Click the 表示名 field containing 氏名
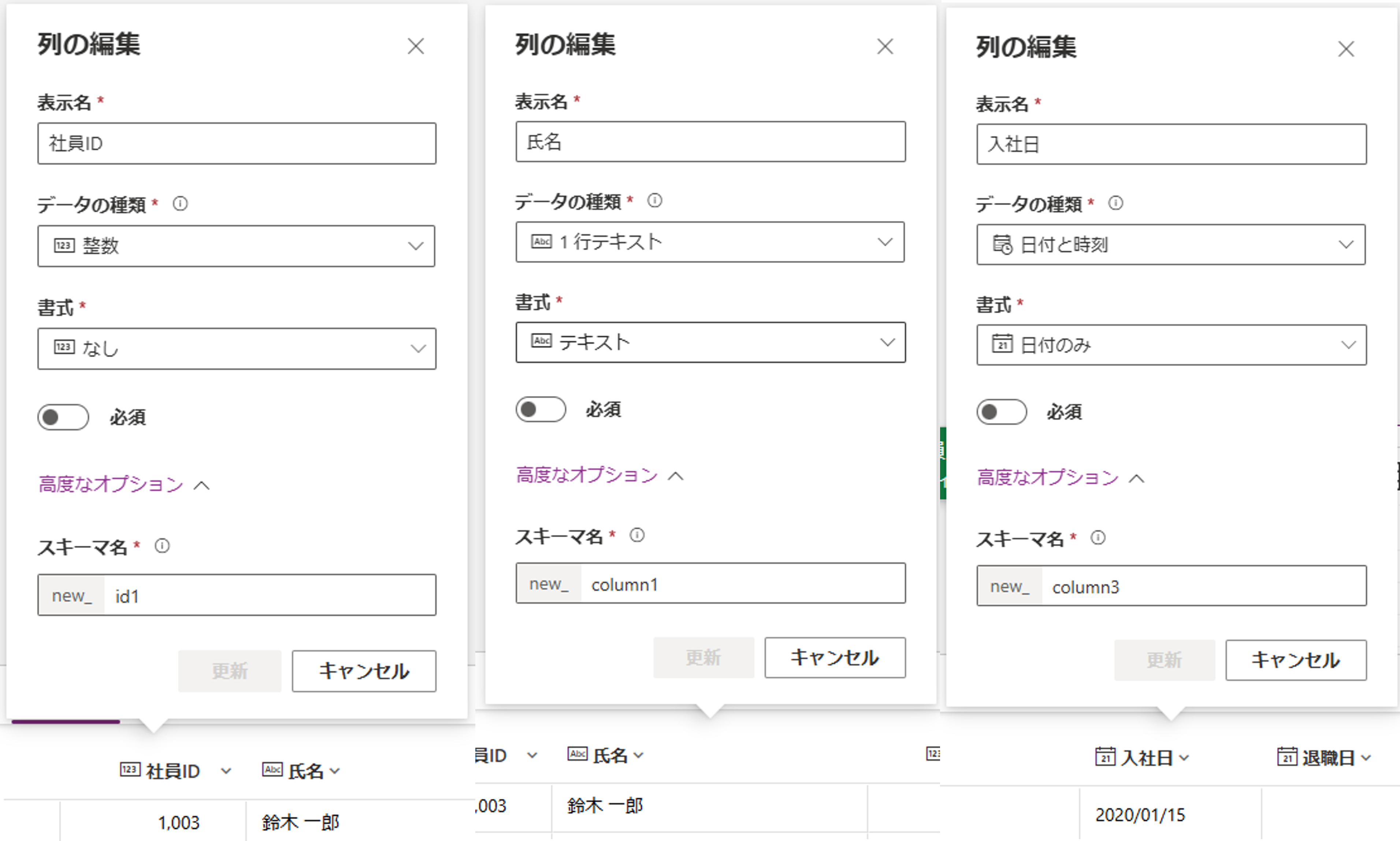Viewport: 1400px width, 841px height. [x=710, y=141]
